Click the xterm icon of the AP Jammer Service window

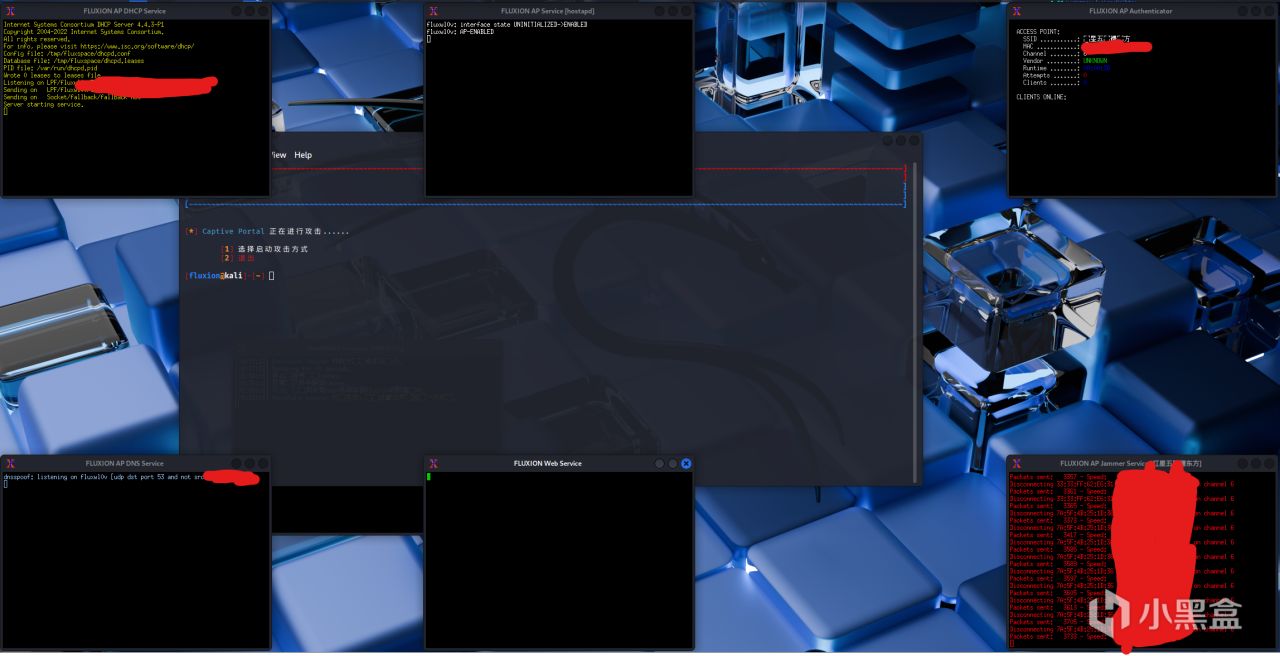(x=1016, y=463)
